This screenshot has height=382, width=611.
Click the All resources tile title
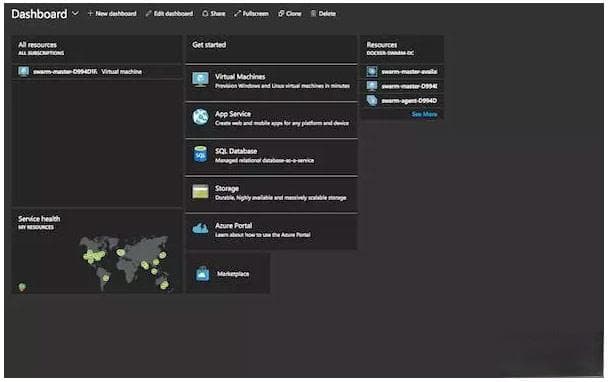[37, 45]
